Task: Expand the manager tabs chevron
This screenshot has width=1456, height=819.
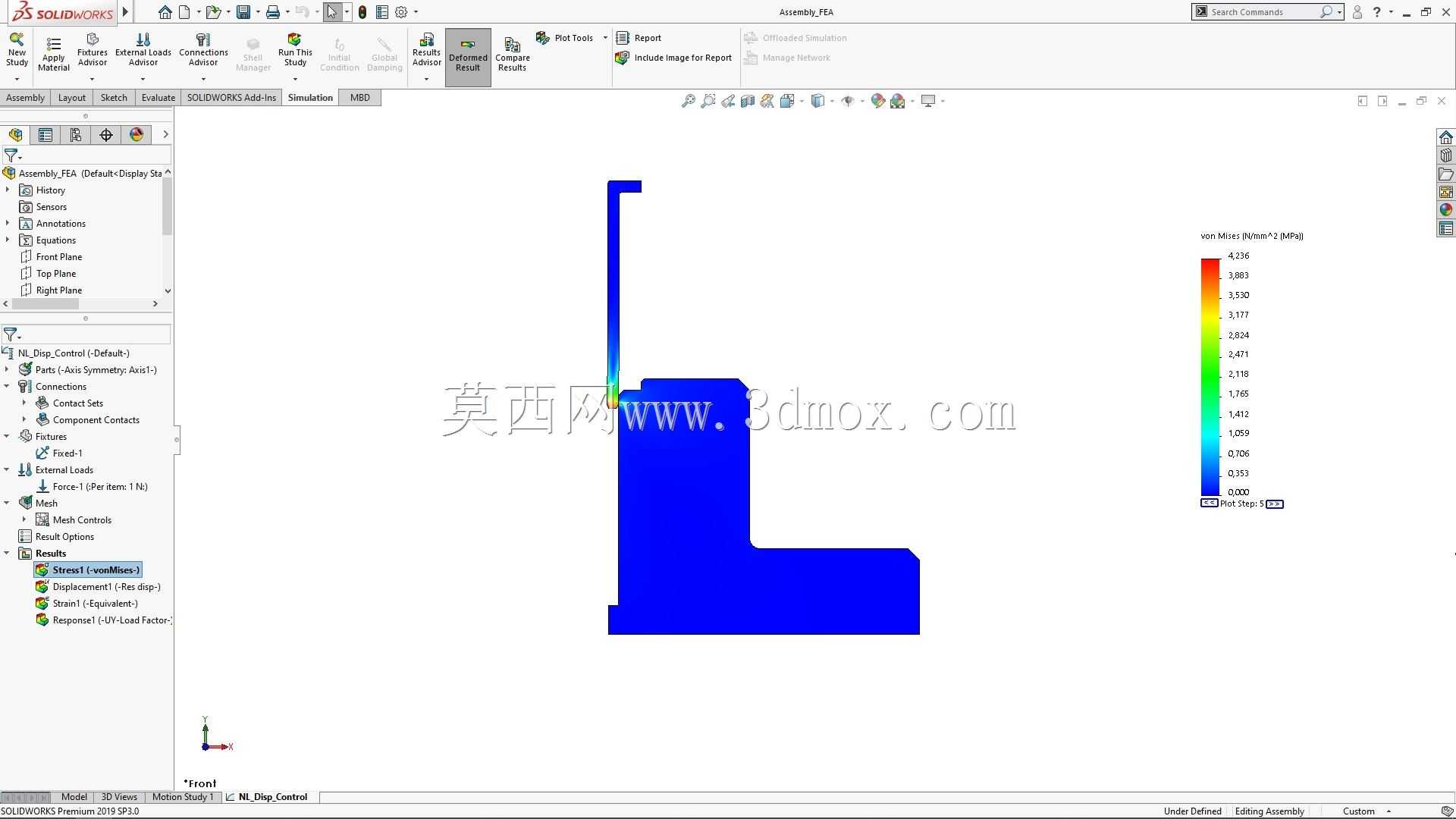Action: coord(165,135)
